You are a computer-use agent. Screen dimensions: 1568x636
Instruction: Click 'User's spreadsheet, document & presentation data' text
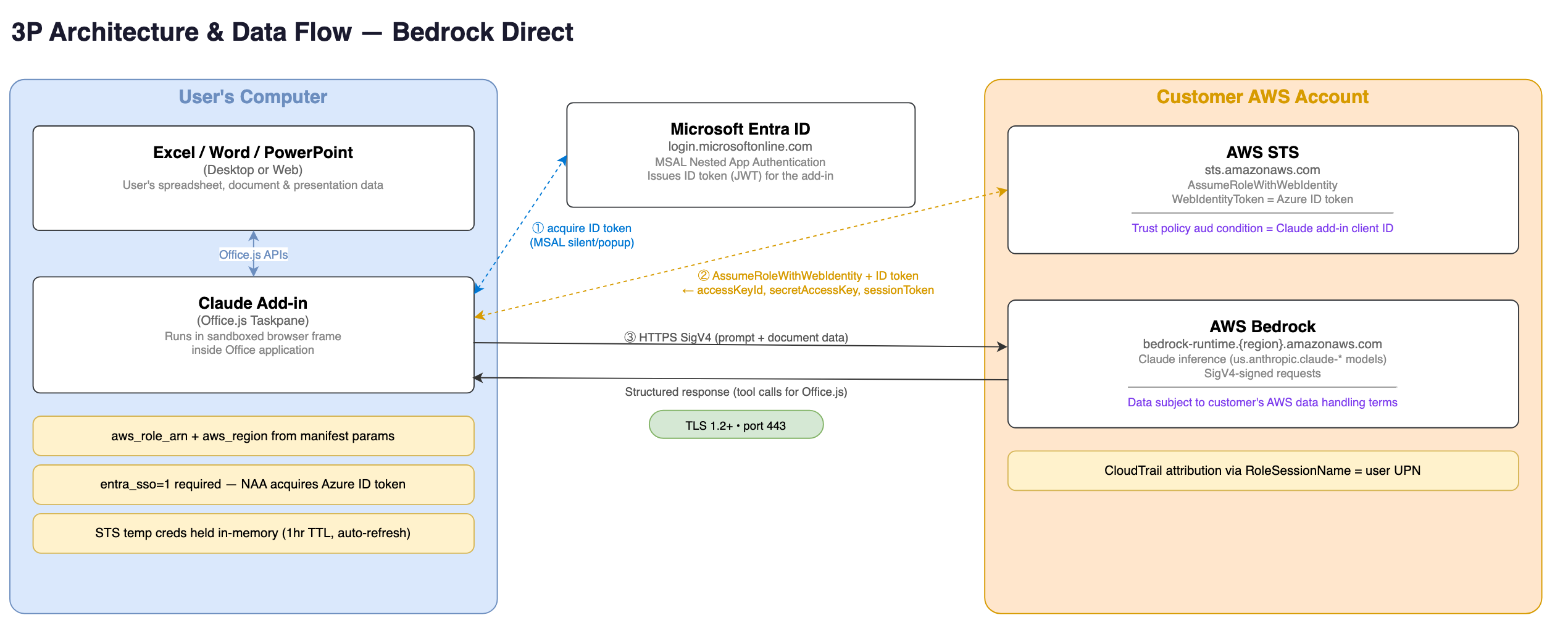click(x=253, y=185)
